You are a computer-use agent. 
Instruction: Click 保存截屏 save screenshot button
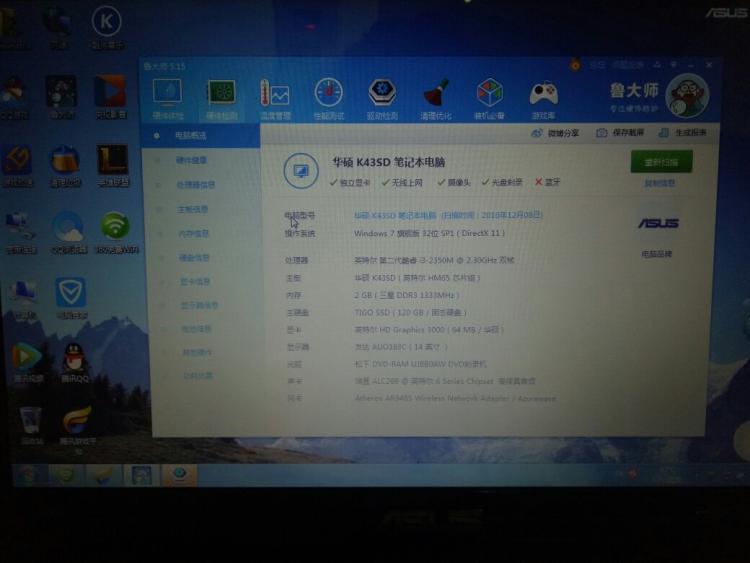click(620, 132)
